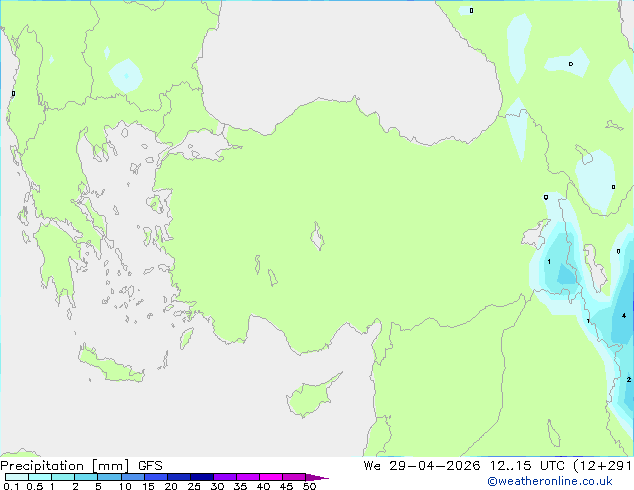Click the island of Crete on the map
634x490 pixels.
point(110,366)
